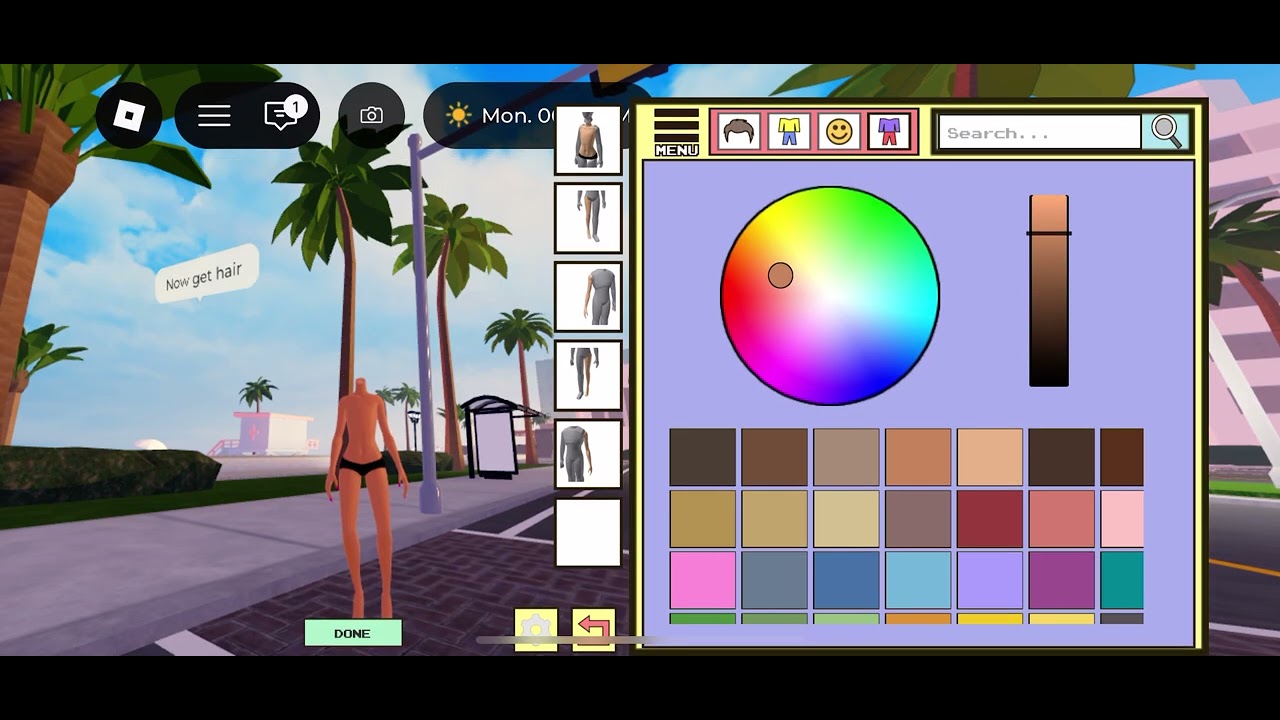Open the yellow gear settings button
Screen dimensions: 1280x720
[x=536, y=629]
